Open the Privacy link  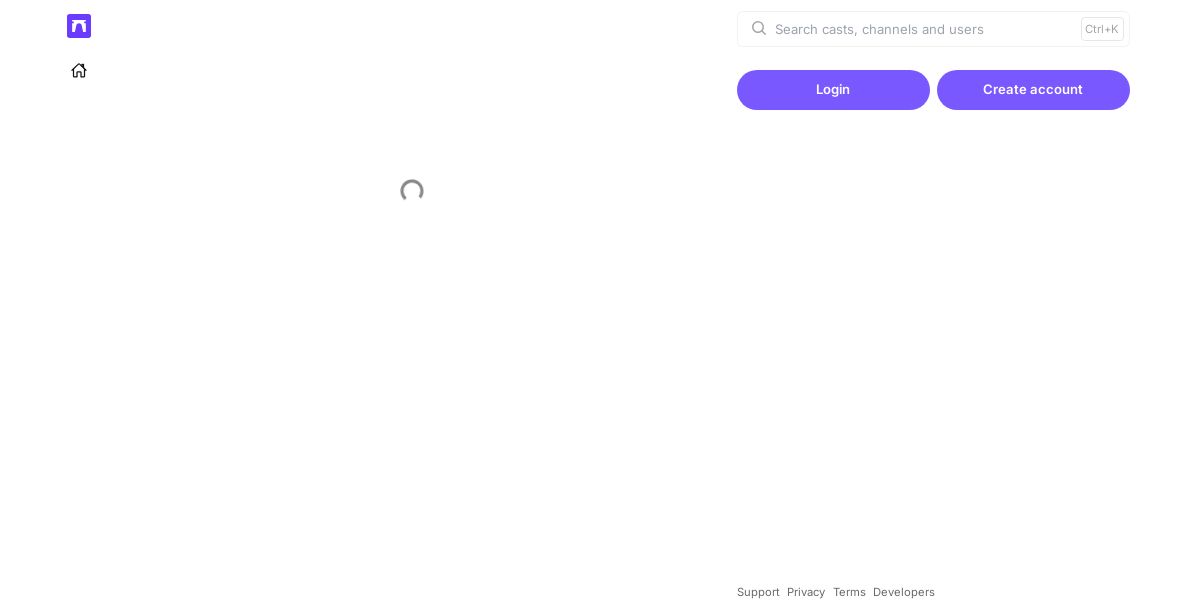pyautogui.click(x=806, y=592)
